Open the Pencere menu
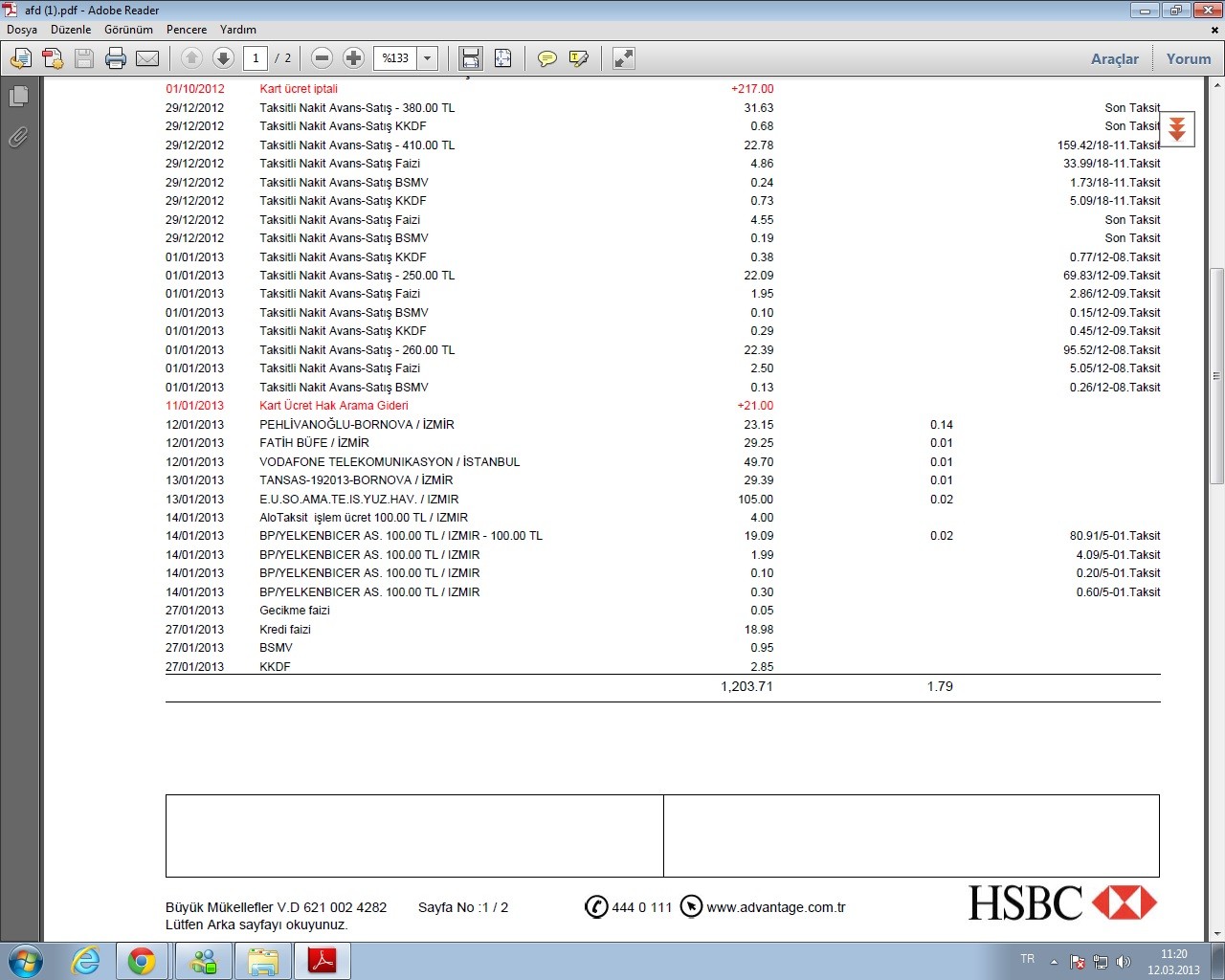Image resolution: width=1225 pixels, height=980 pixels. click(x=187, y=30)
